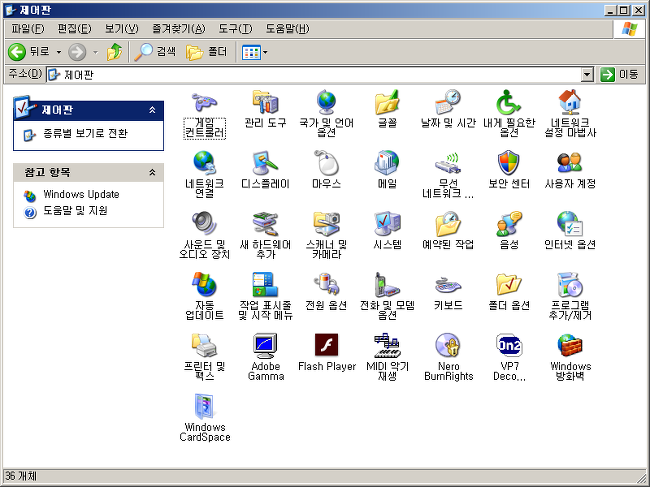This screenshot has width=650, height=487.
Task: Open 국가 및 언어 옵션 globe icon
Action: 326,103
